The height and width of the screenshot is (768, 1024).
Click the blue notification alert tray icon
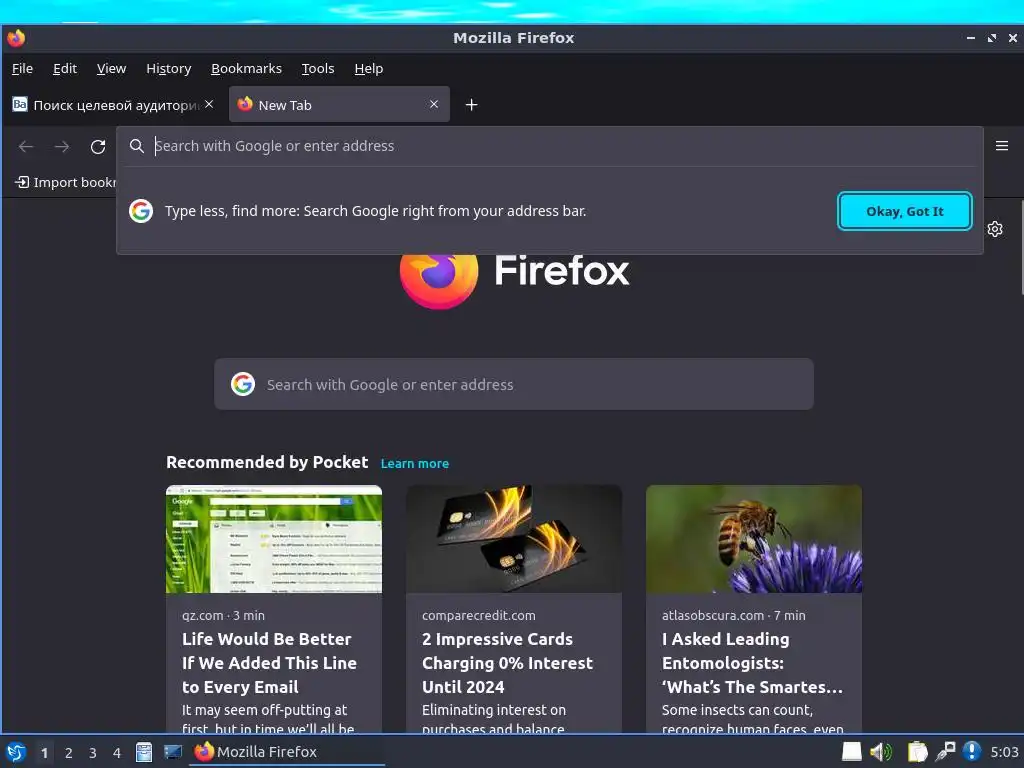pos(972,752)
